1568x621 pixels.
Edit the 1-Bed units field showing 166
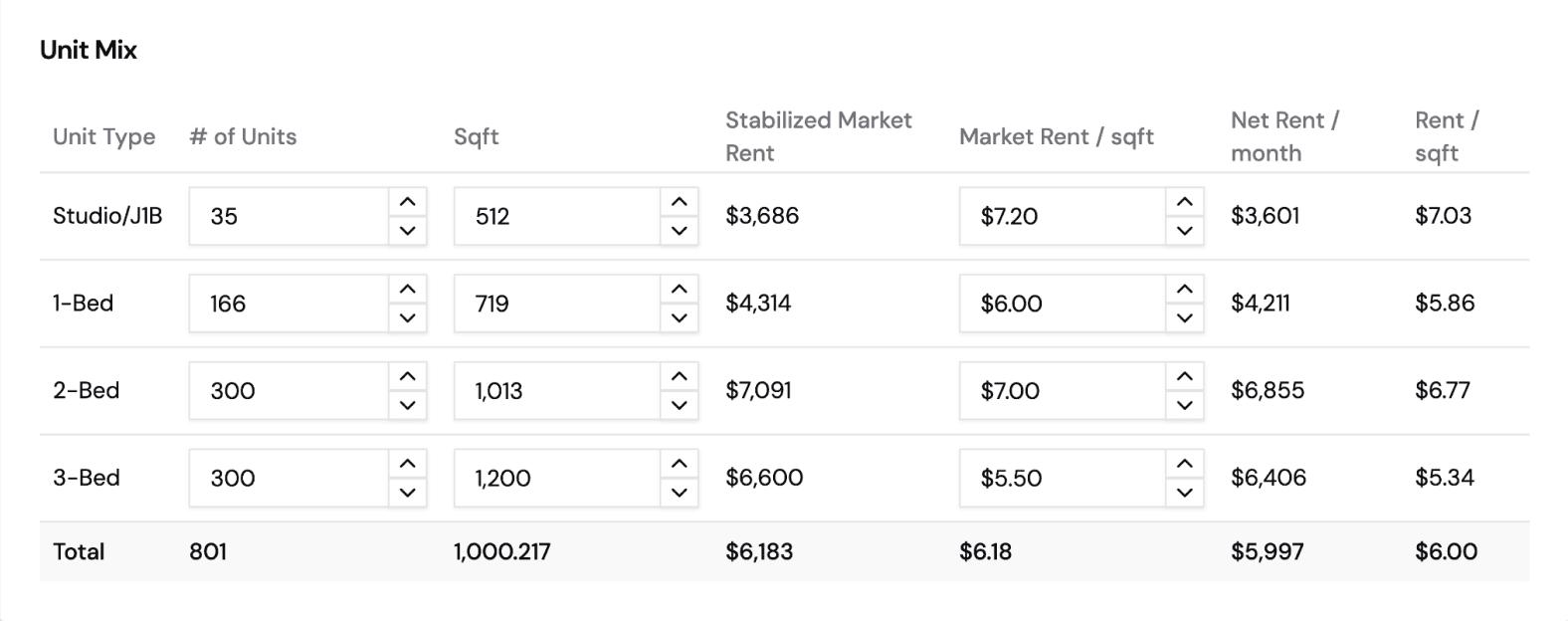click(289, 304)
